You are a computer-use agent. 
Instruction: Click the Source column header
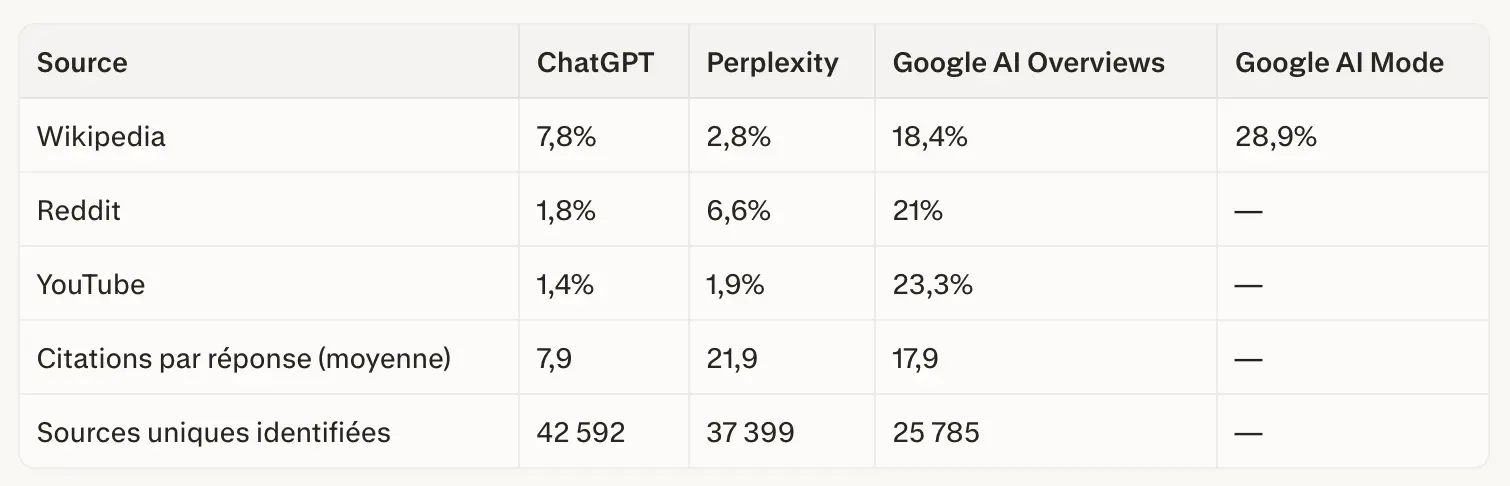82,63
